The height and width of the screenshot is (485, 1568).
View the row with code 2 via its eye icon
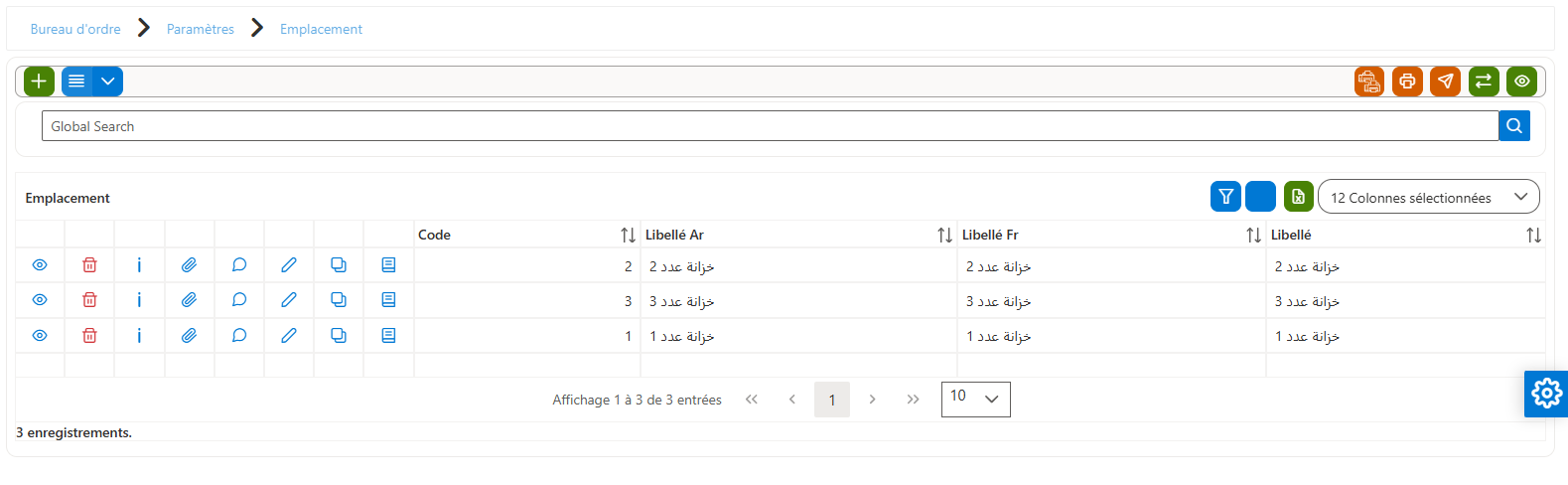[40, 265]
